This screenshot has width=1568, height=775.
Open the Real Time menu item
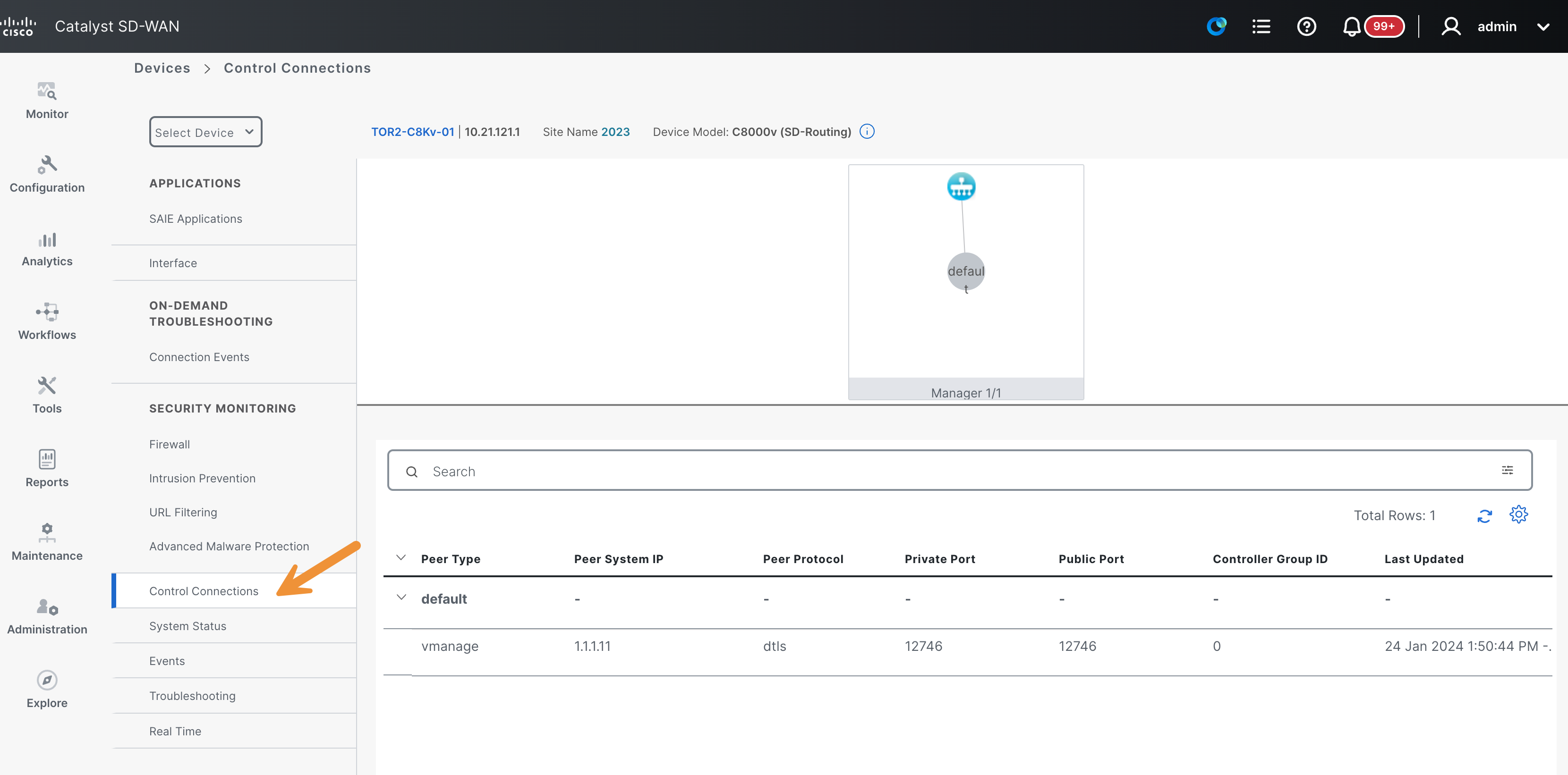pos(175,731)
